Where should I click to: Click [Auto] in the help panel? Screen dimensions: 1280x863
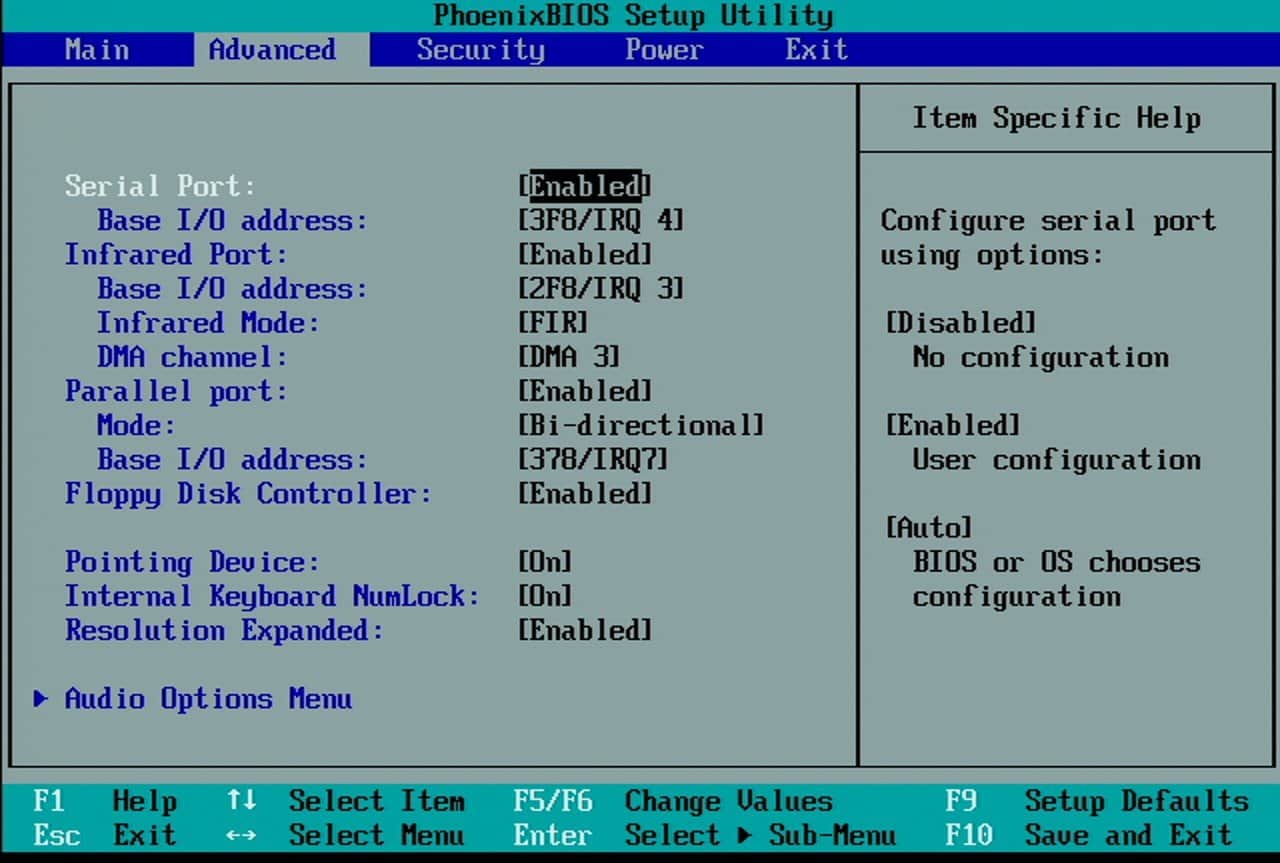(929, 527)
